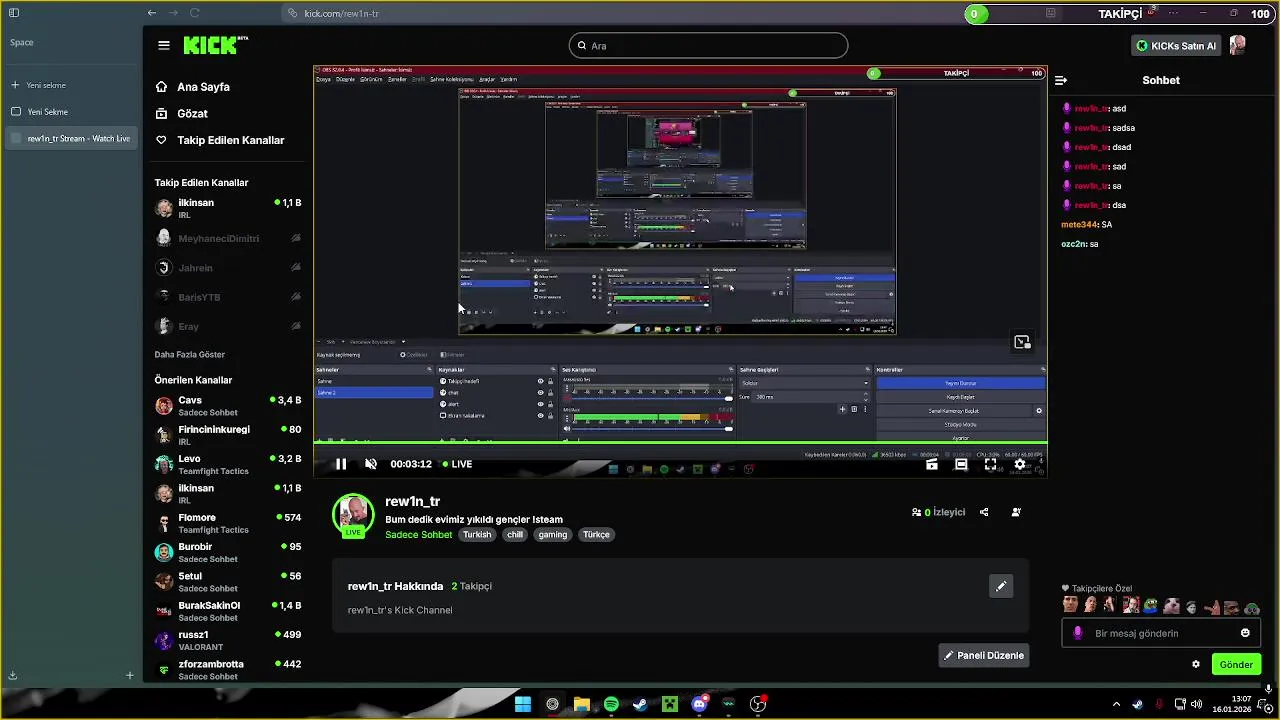Viewport: 1280px width, 720px height.
Task: Jump to LIVE indicator in player
Action: click(x=457, y=464)
